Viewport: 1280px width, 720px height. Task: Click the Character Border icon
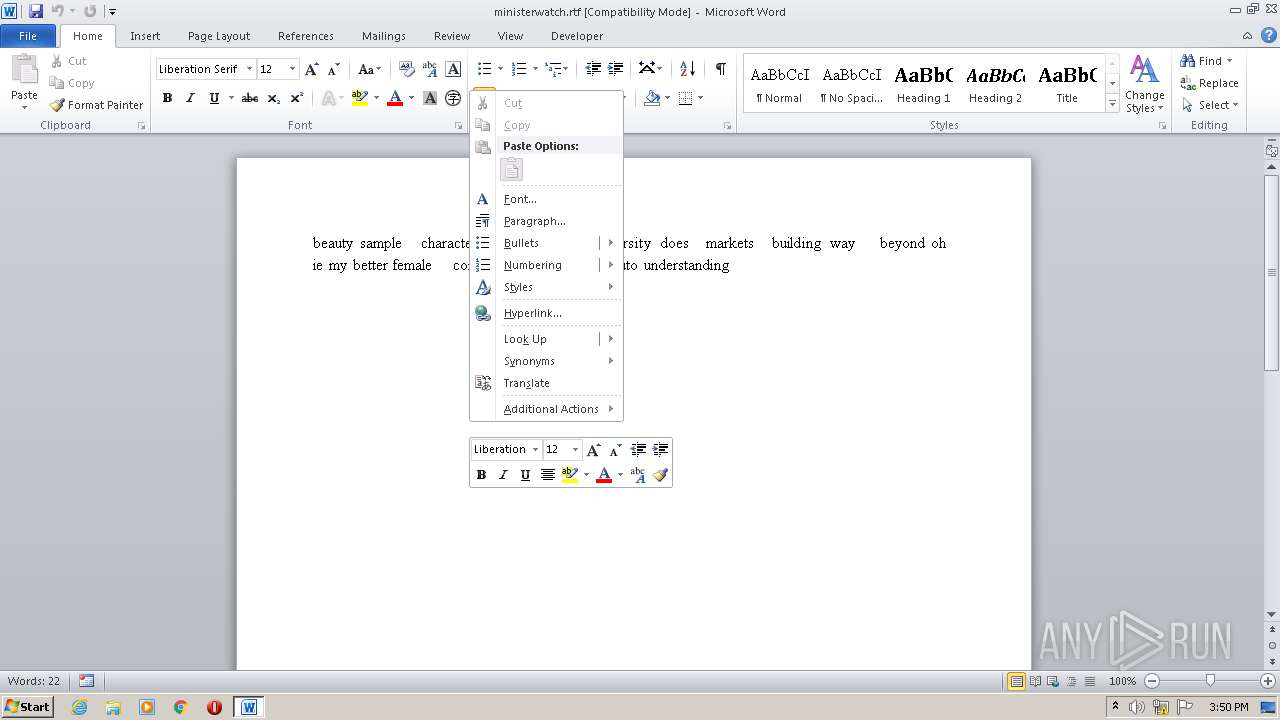[x=453, y=69]
